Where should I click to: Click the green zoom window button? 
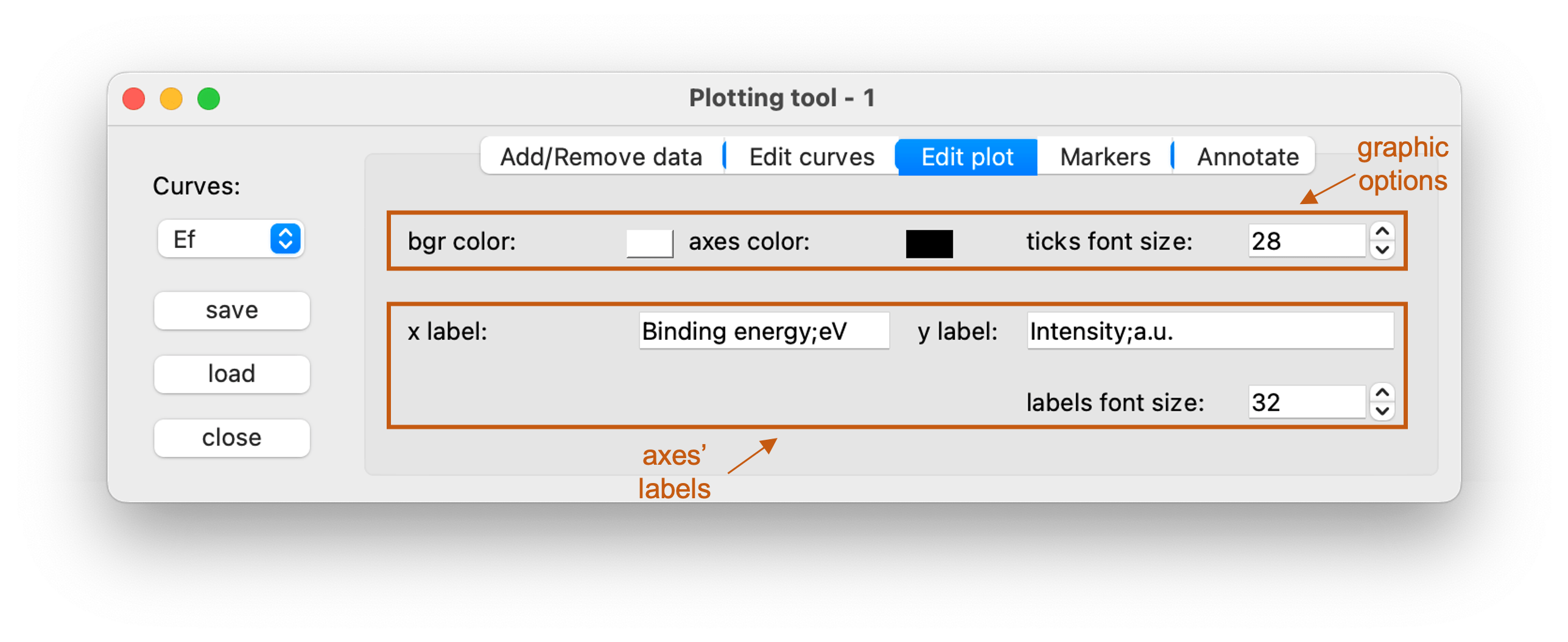point(208,99)
